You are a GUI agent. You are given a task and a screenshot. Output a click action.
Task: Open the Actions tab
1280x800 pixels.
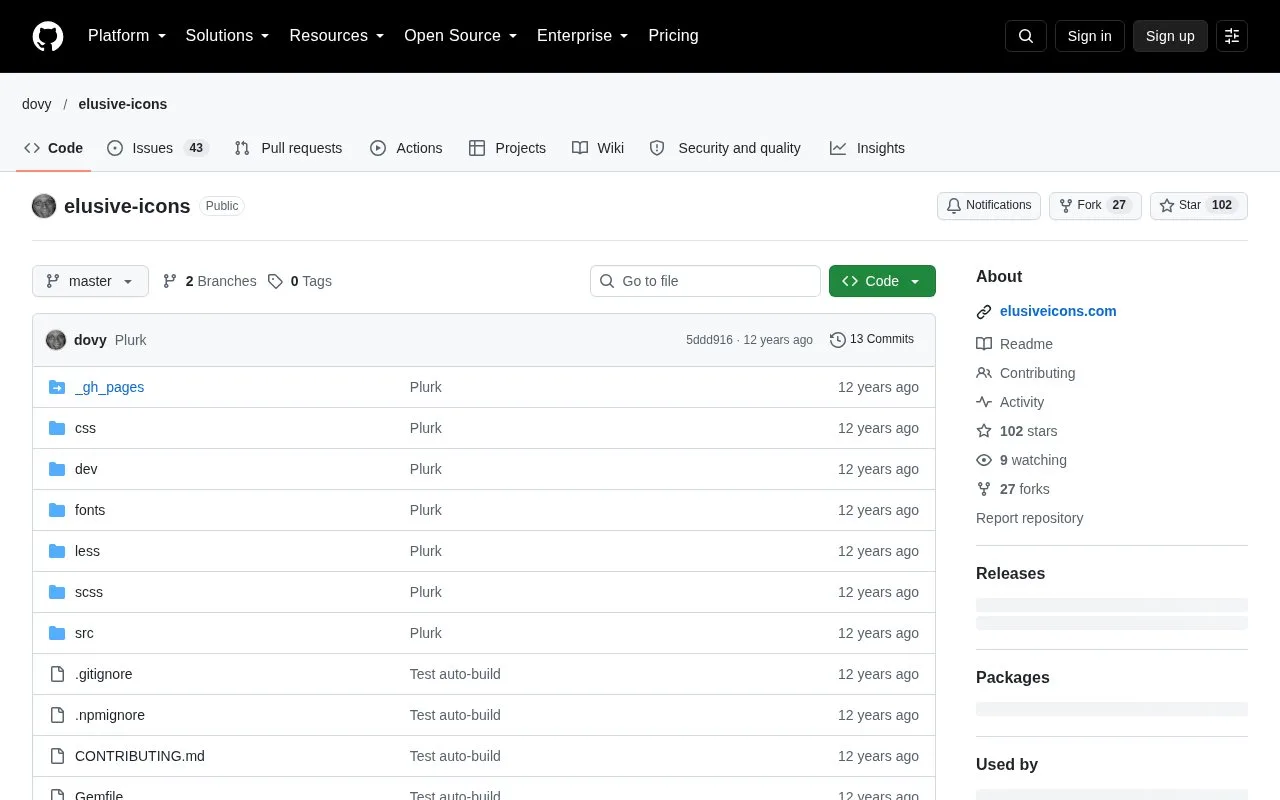pyautogui.click(x=406, y=148)
